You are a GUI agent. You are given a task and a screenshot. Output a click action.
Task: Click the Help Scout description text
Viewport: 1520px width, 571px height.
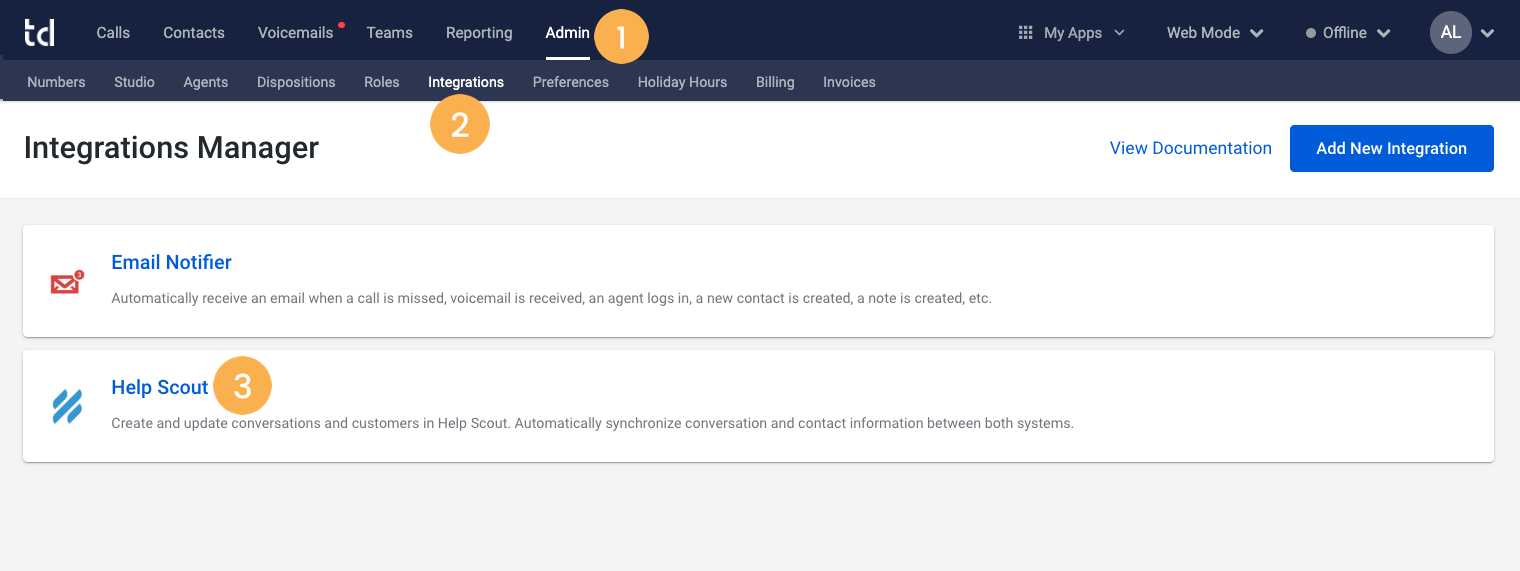pos(592,423)
